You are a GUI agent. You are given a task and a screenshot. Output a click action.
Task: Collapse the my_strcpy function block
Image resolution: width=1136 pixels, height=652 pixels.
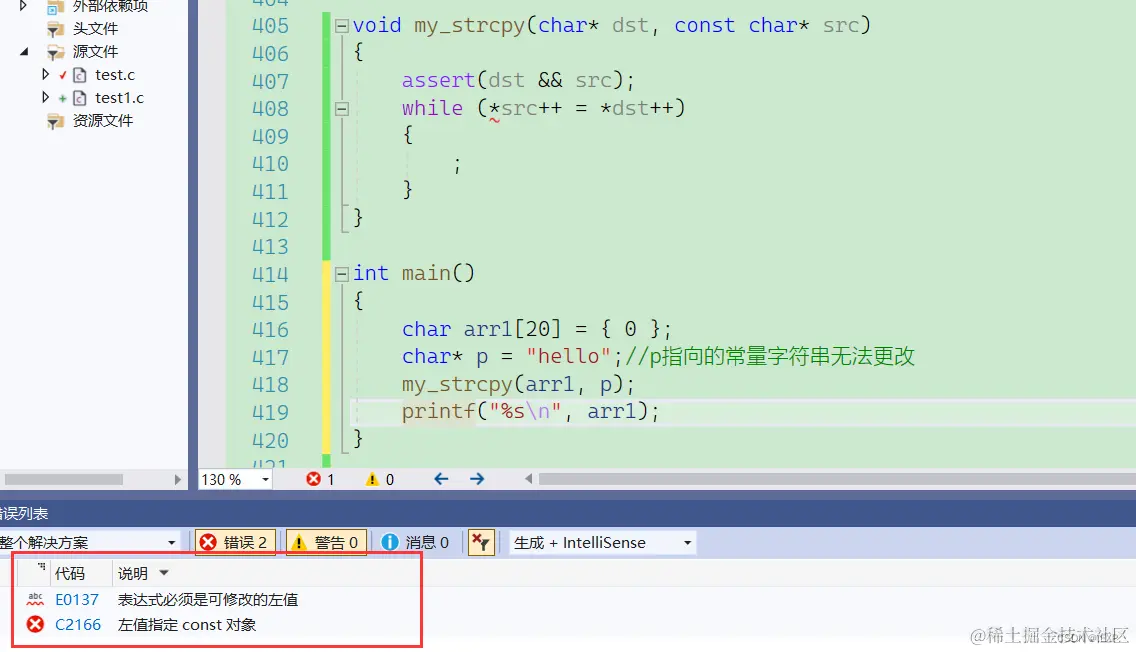point(341,26)
